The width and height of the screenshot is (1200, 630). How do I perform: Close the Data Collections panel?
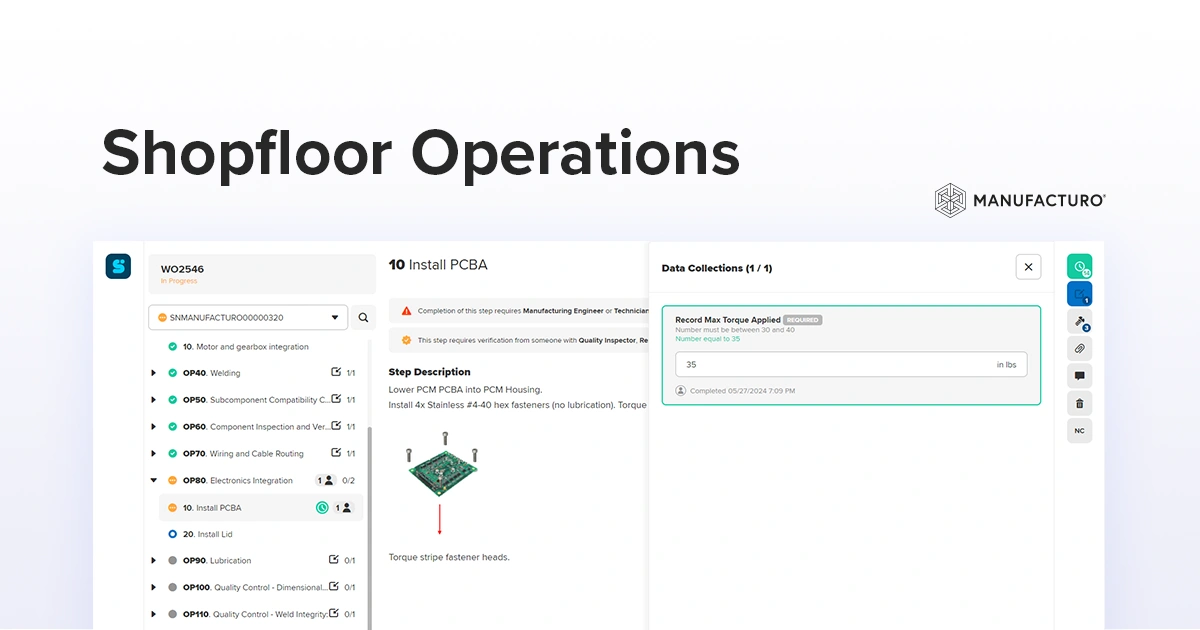(x=1028, y=266)
